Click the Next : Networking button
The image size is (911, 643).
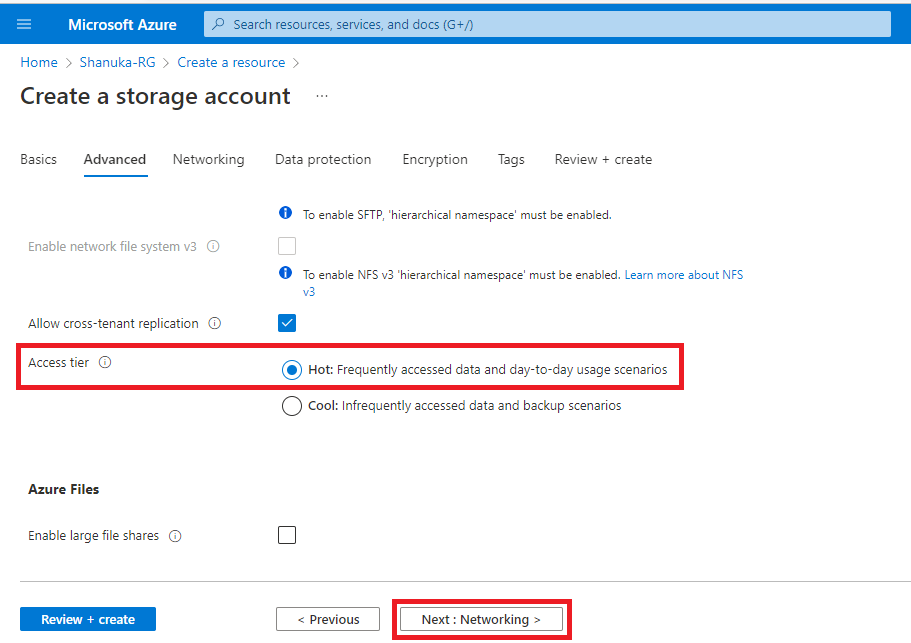coord(481,619)
